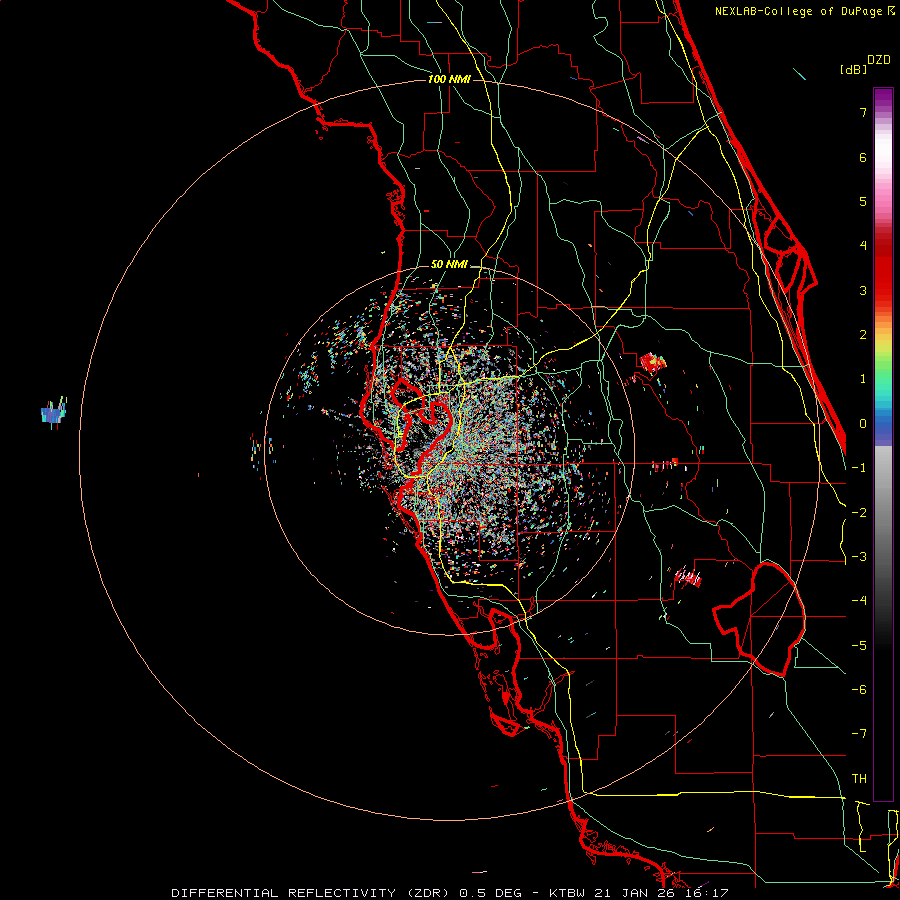900x900 pixels.
Task: Click the -5 value on color scale
Action: 859,646
